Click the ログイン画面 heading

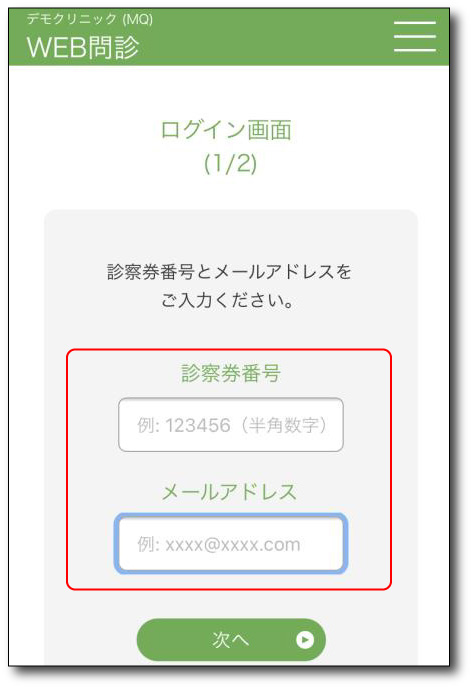(x=226, y=130)
